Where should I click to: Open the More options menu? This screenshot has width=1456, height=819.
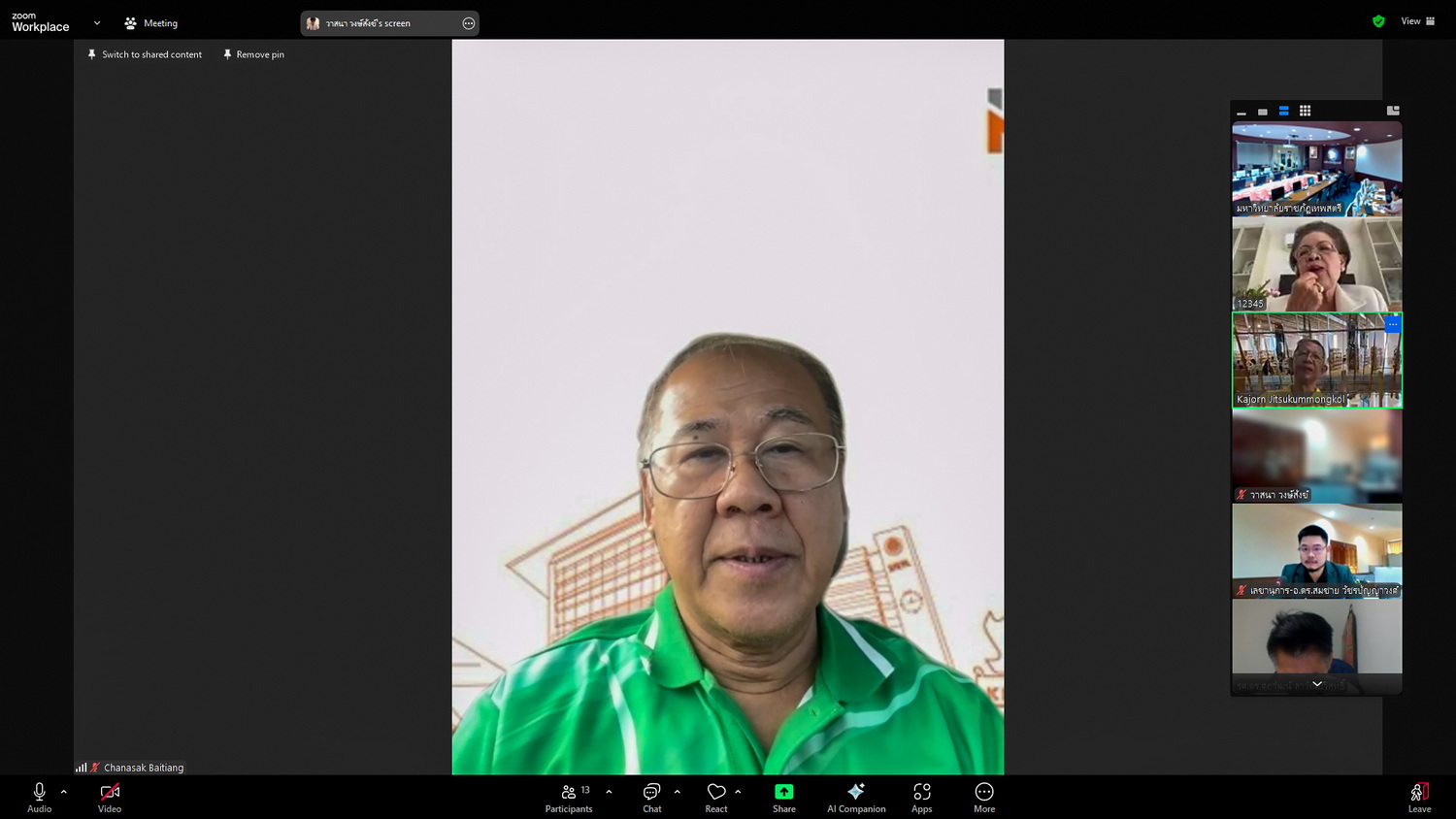(983, 798)
